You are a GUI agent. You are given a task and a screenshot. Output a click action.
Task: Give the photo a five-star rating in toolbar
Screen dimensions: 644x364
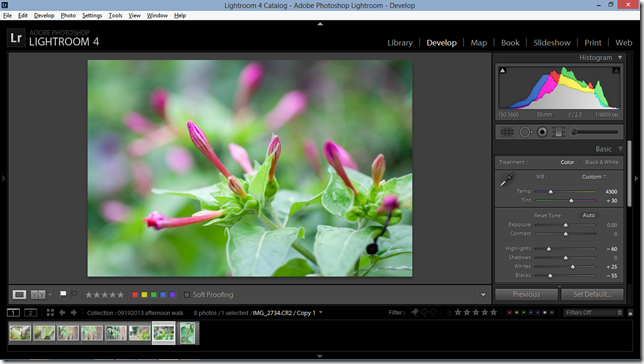[120, 295]
